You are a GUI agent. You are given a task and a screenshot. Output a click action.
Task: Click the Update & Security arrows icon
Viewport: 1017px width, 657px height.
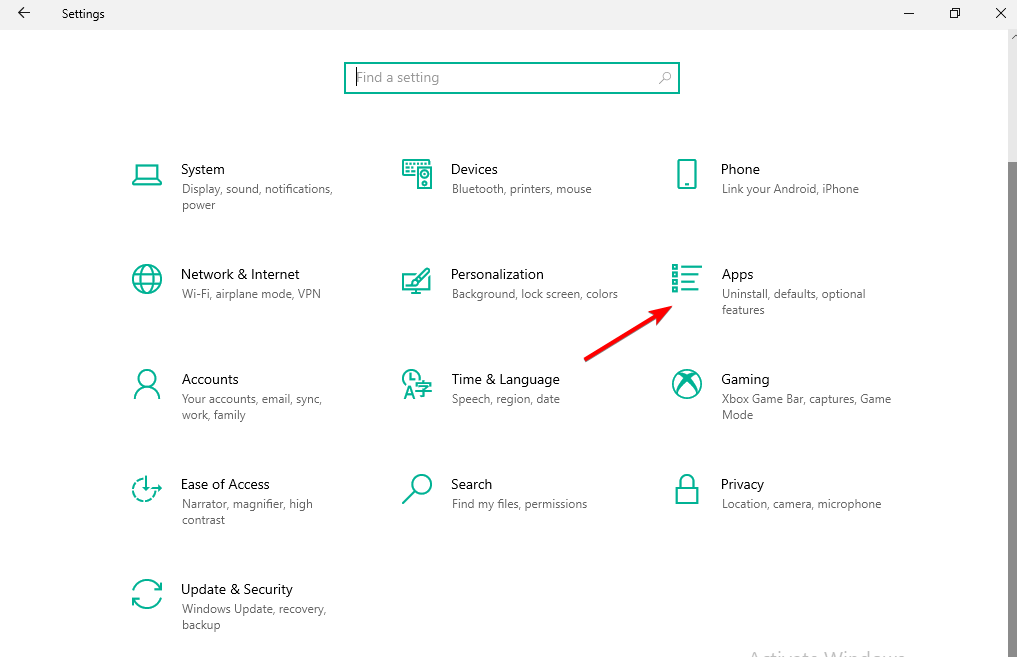click(x=147, y=594)
